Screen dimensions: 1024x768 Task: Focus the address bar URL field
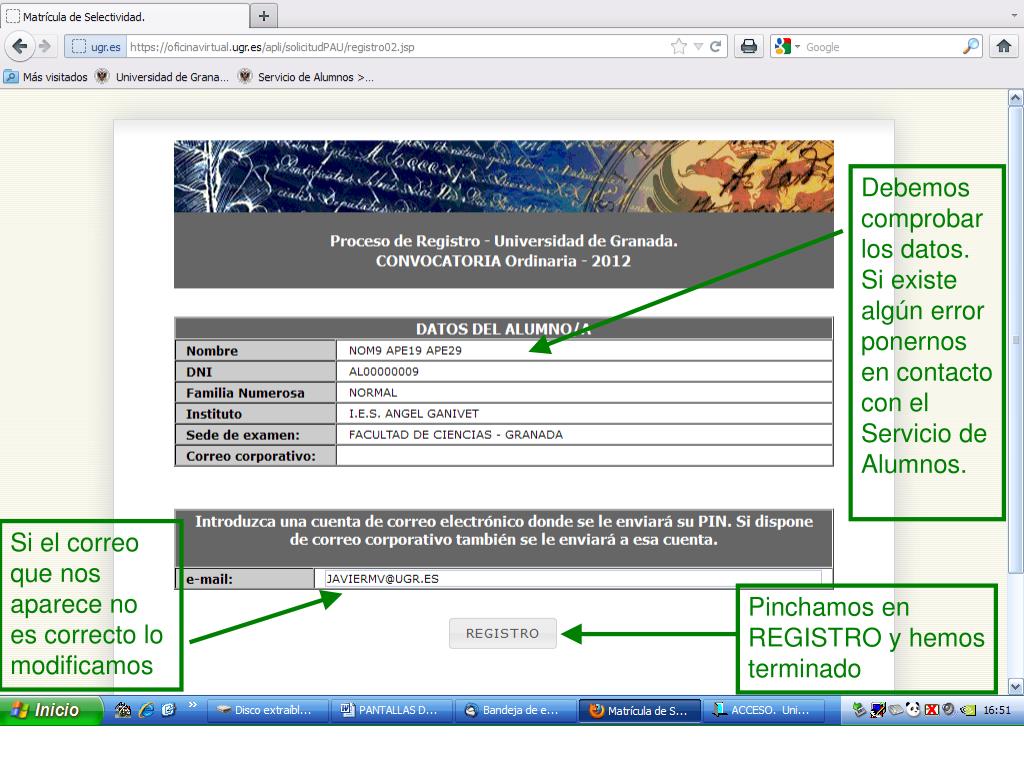[x=397, y=47]
